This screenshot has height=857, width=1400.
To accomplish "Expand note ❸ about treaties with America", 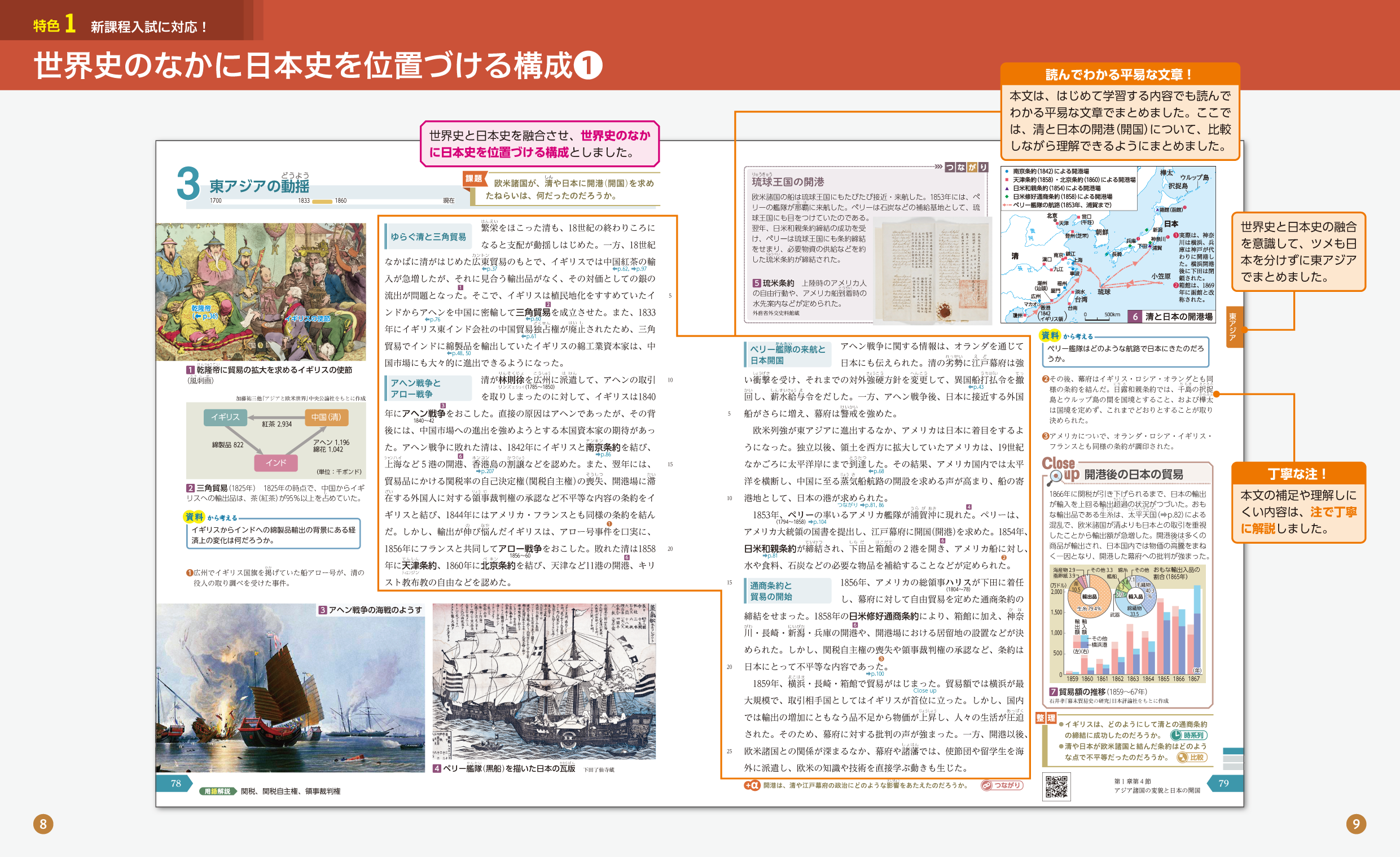I will point(1047,436).
